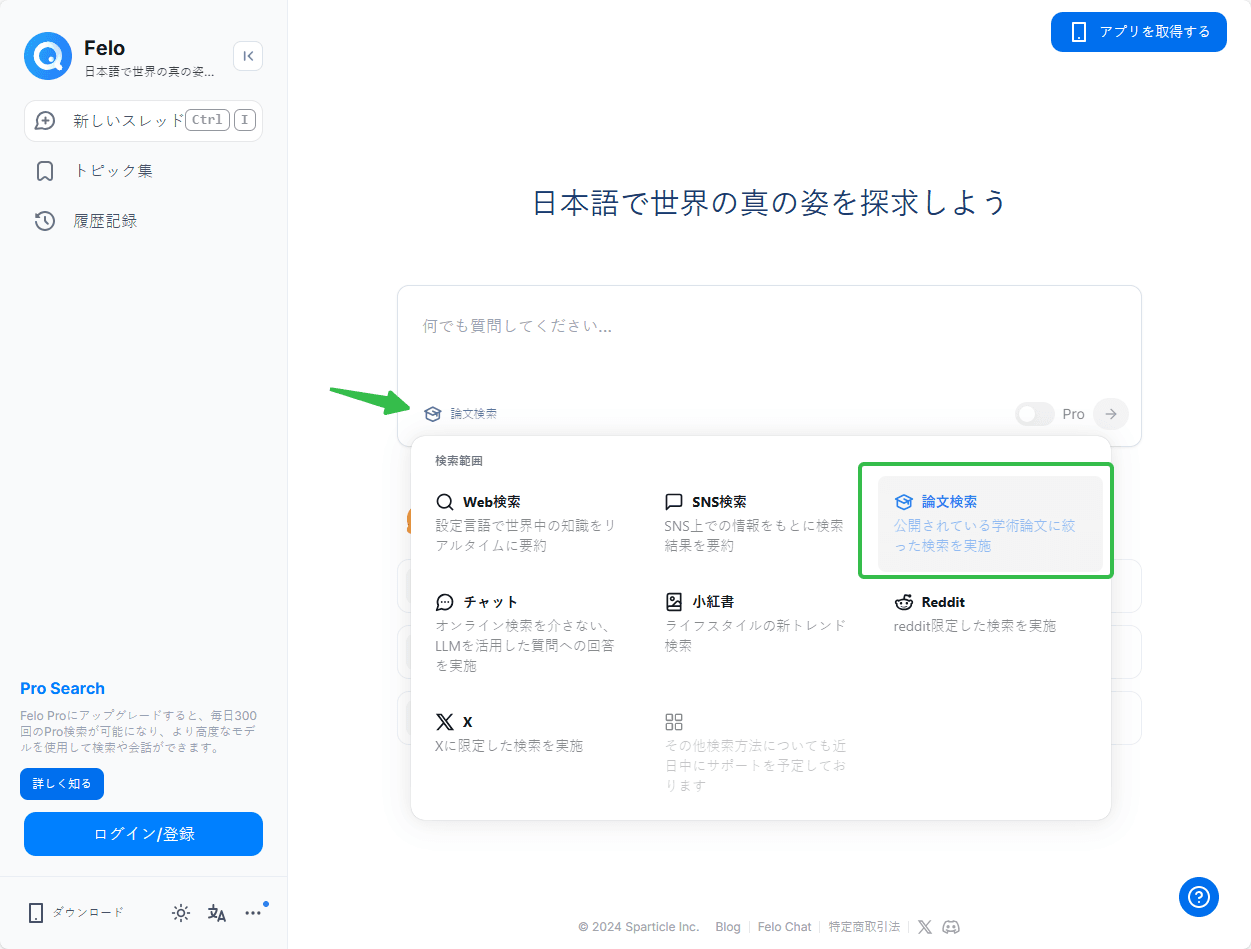Open the help question mark button
This screenshot has width=1251, height=949.
1198,896
